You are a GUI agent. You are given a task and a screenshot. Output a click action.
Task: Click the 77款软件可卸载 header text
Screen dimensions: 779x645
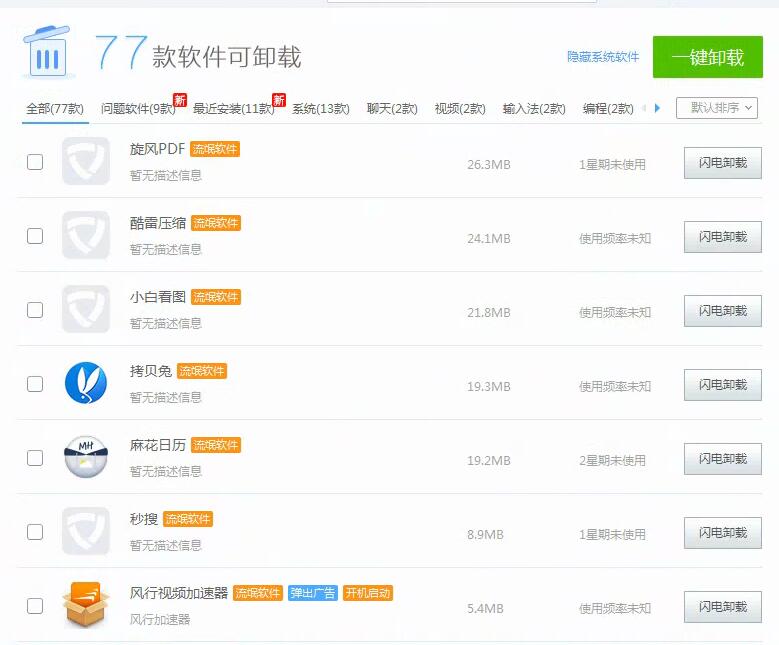(198, 53)
